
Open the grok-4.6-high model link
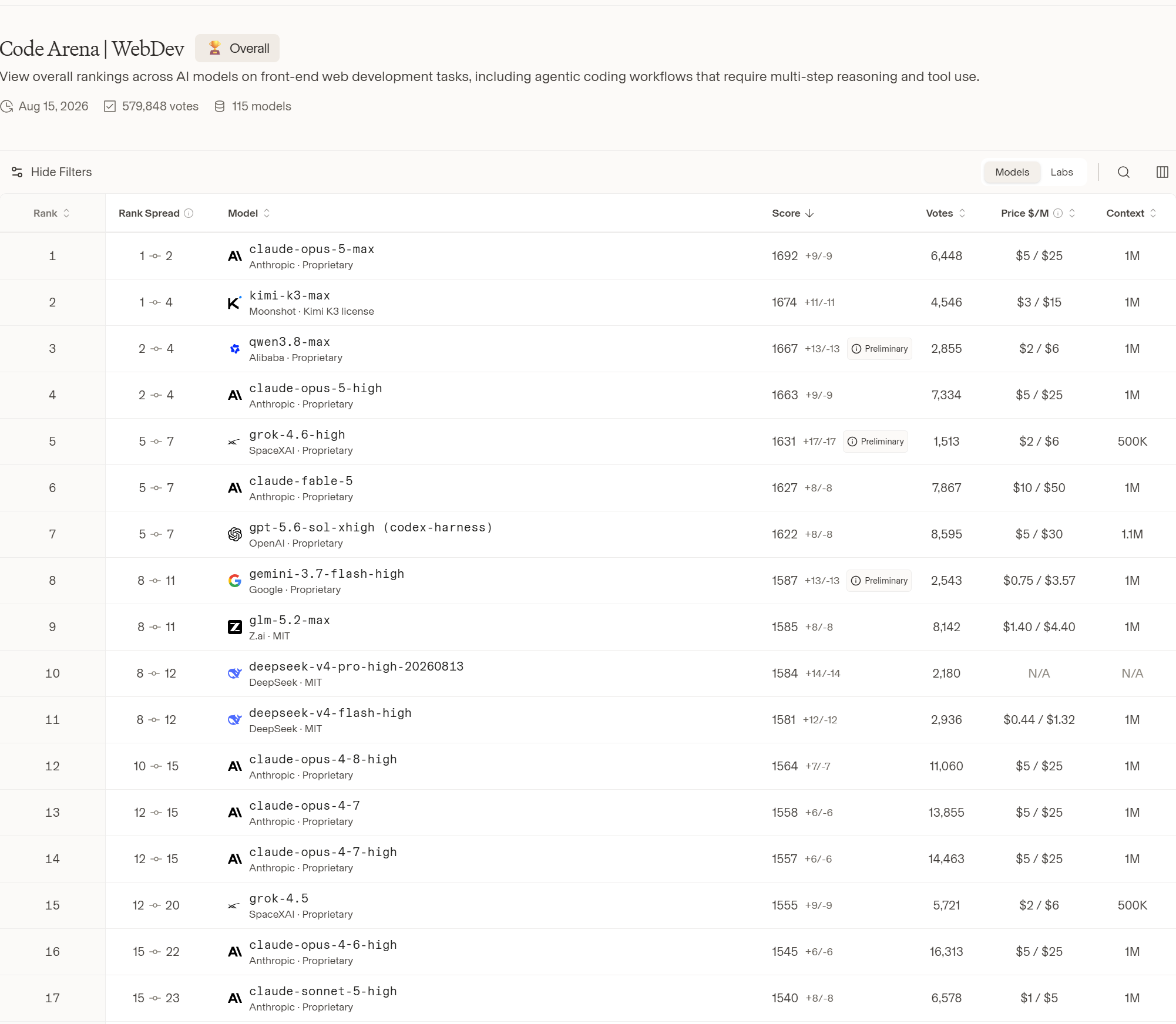tap(297, 435)
